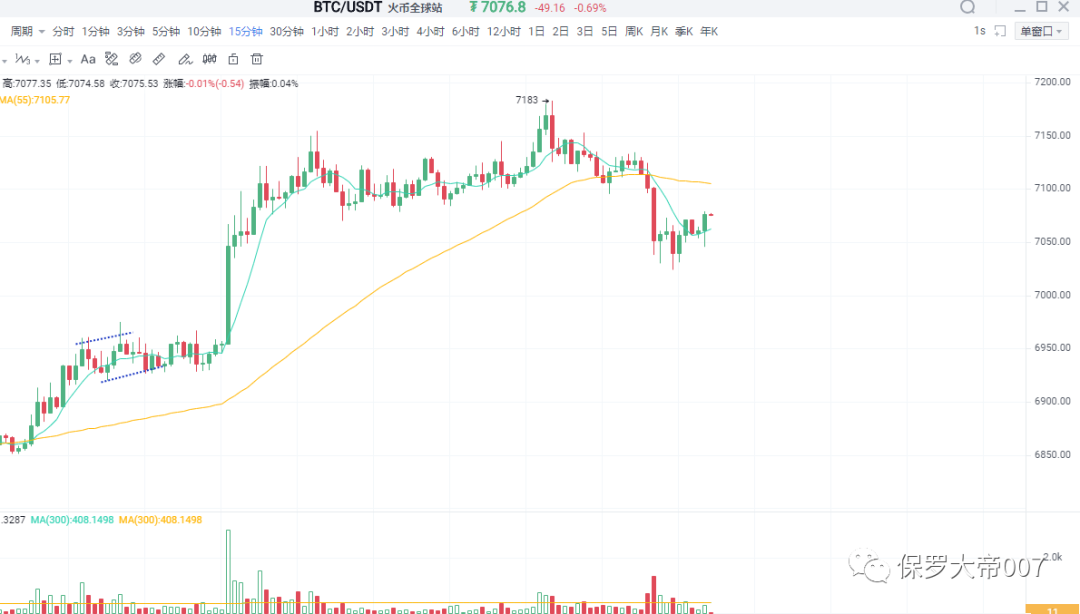Select the 分时 time-sharing view
The image size is (1080, 614).
point(63,31)
